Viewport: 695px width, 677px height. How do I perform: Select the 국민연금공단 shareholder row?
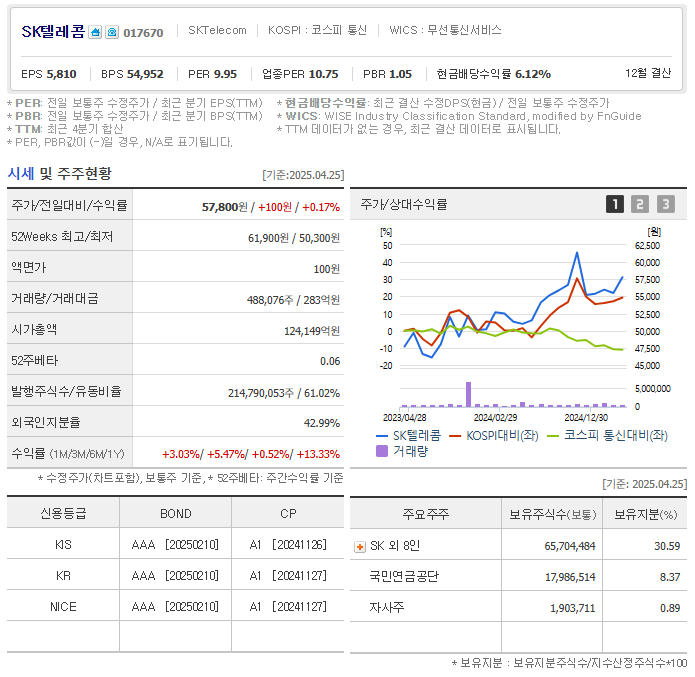point(518,577)
